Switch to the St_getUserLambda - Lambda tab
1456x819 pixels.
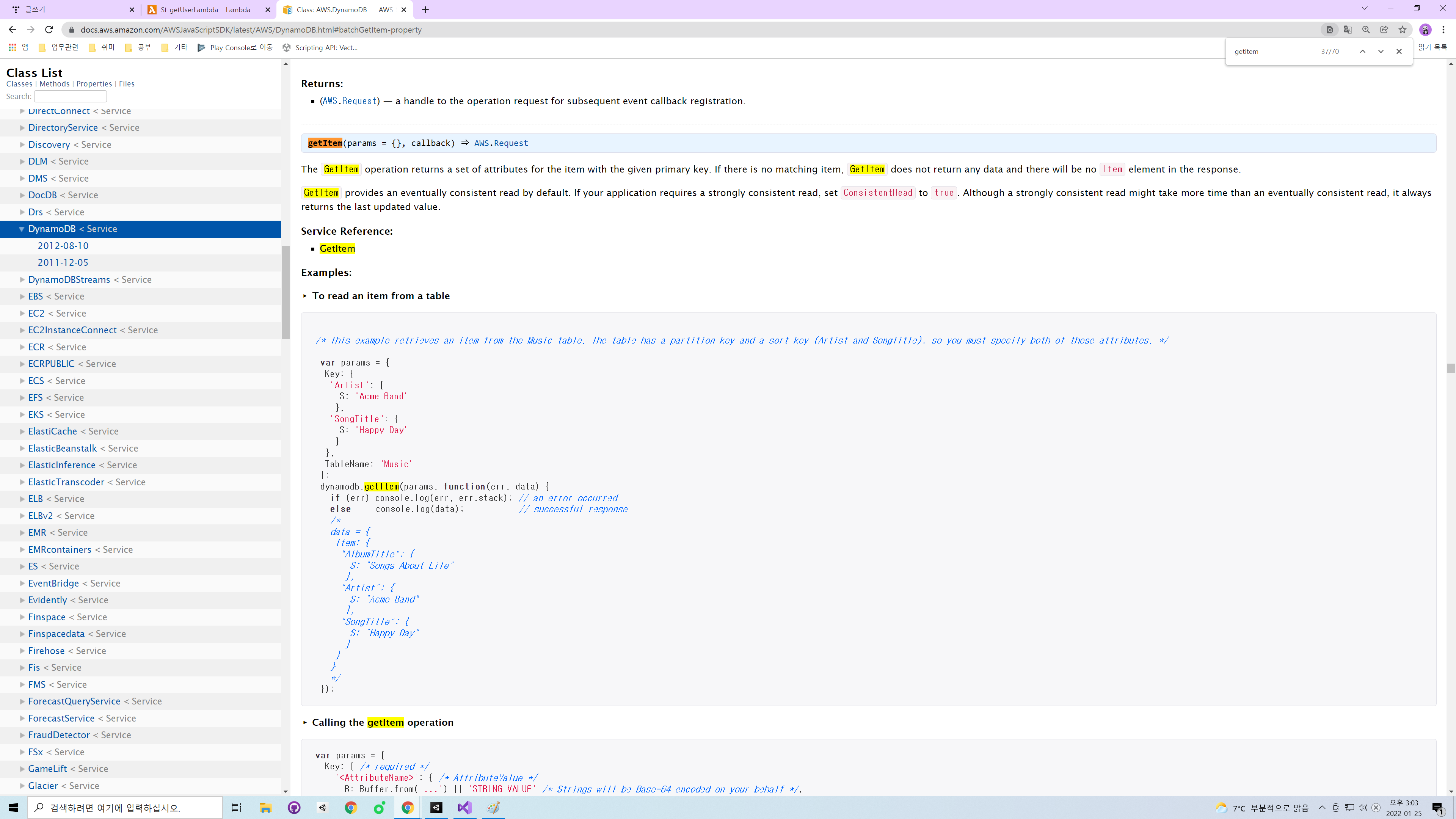[x=205, y=9]
